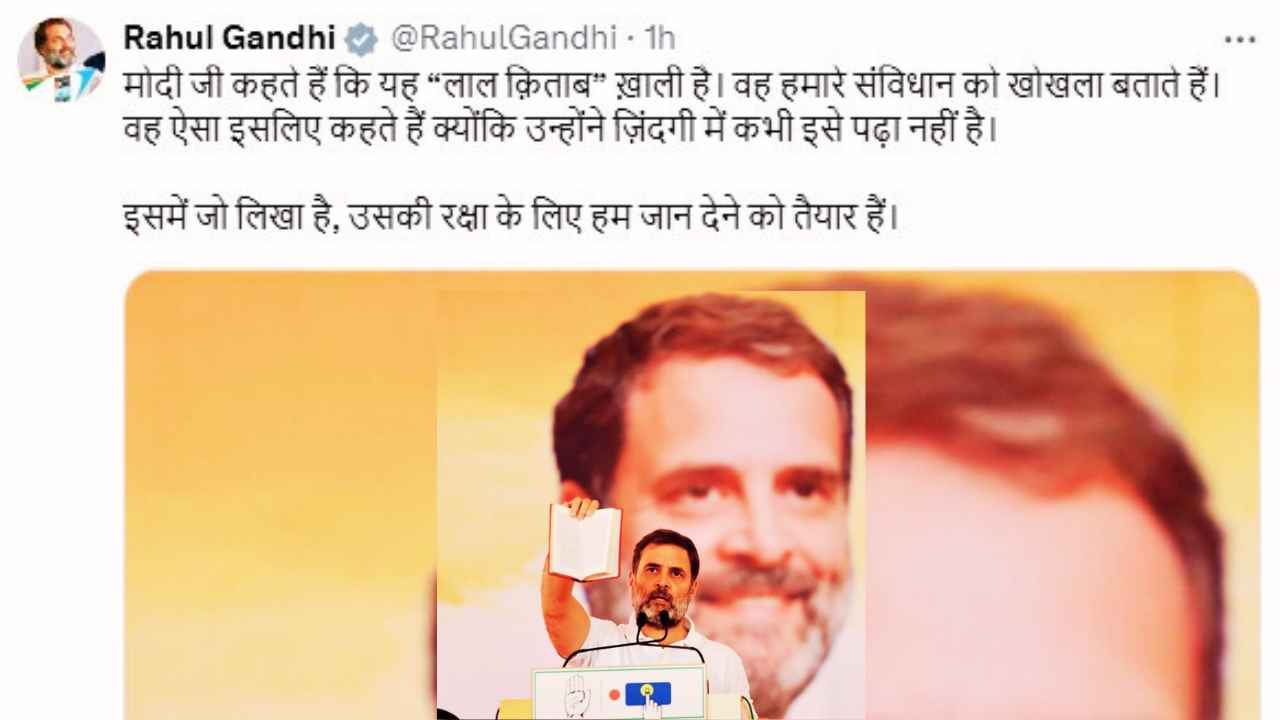Click the blue verified badge

[361, 40]
